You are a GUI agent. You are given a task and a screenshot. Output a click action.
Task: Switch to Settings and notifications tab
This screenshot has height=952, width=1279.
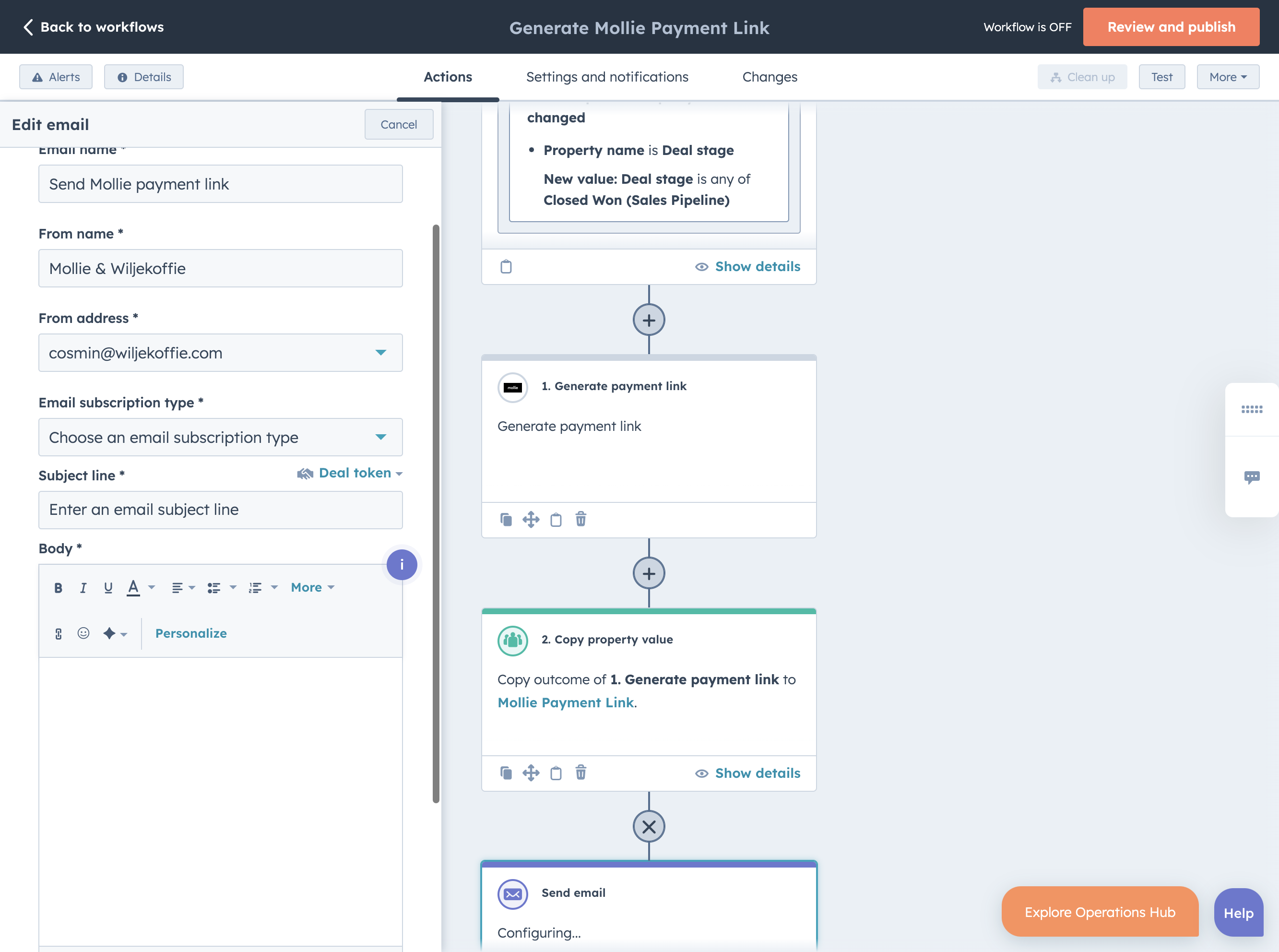[x=607, y=77]
